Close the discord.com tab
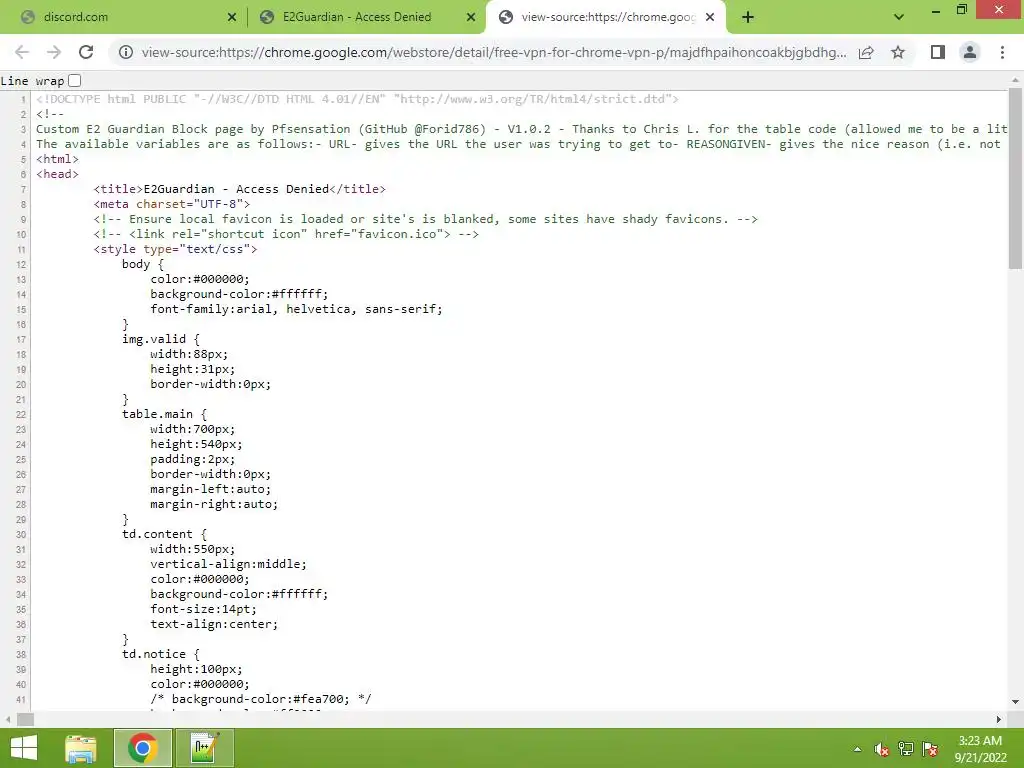The image size is (1024, 768). pyautogui.click(x=232, y=18)
